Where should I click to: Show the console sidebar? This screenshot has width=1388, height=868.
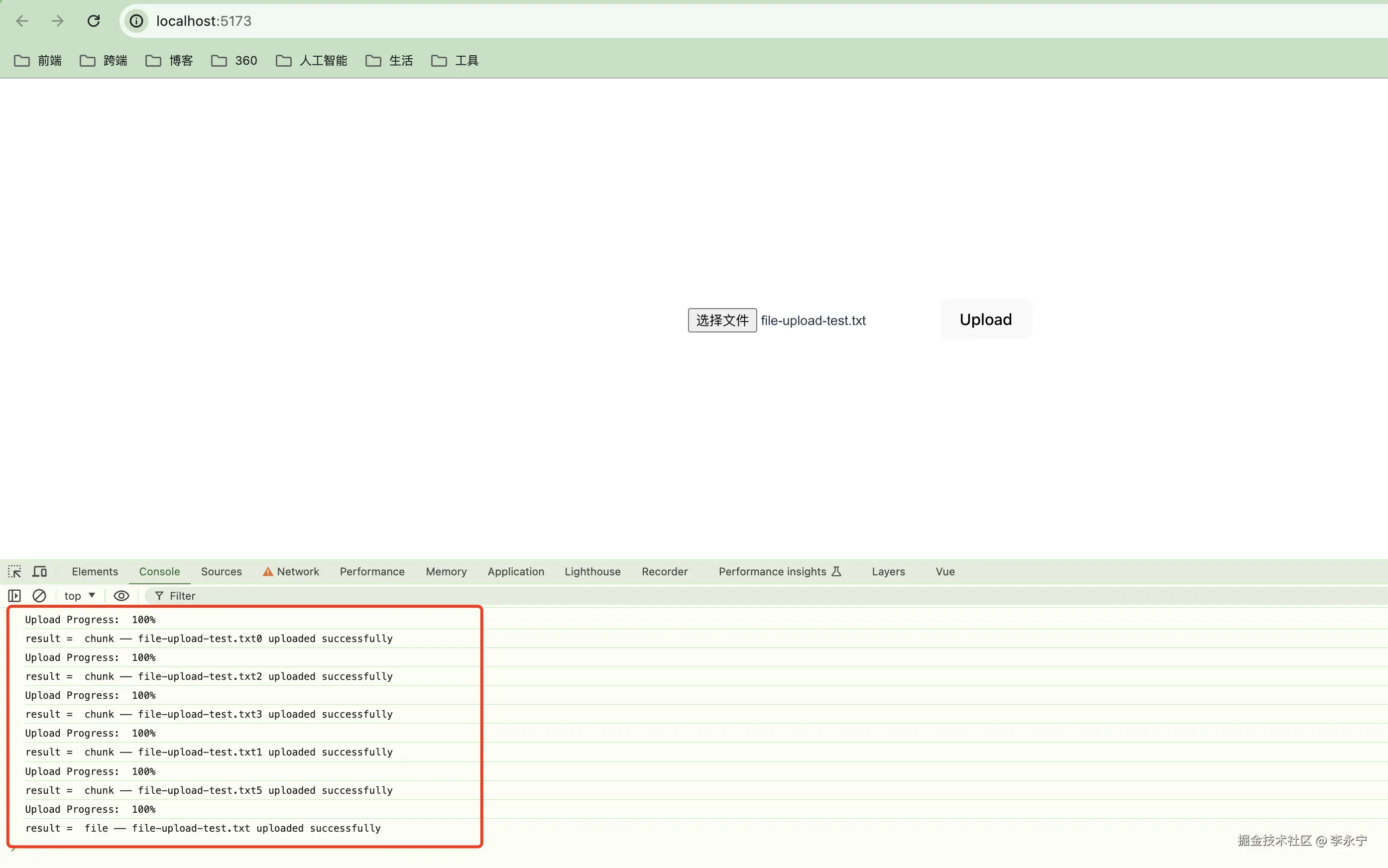click(14, 596)
